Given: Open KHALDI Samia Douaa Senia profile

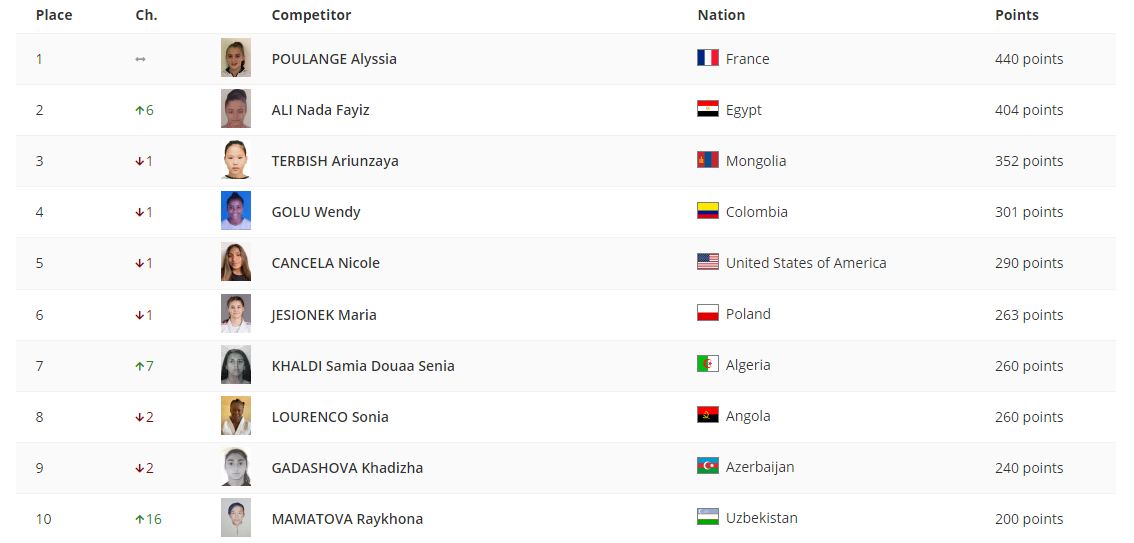Looking at the screenshot, I should 363,366.
